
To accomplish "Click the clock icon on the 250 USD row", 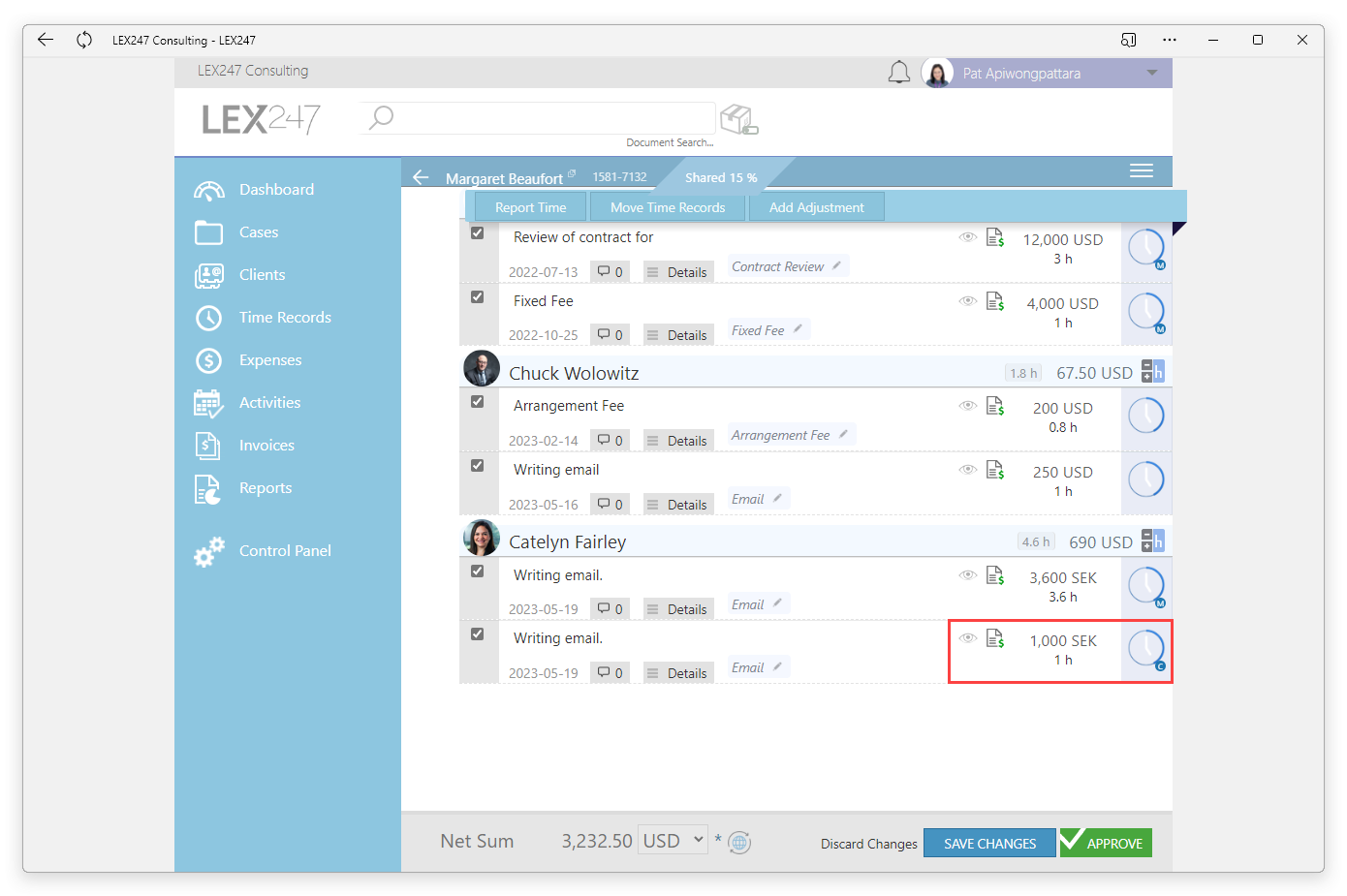I will coord(1146,479).
